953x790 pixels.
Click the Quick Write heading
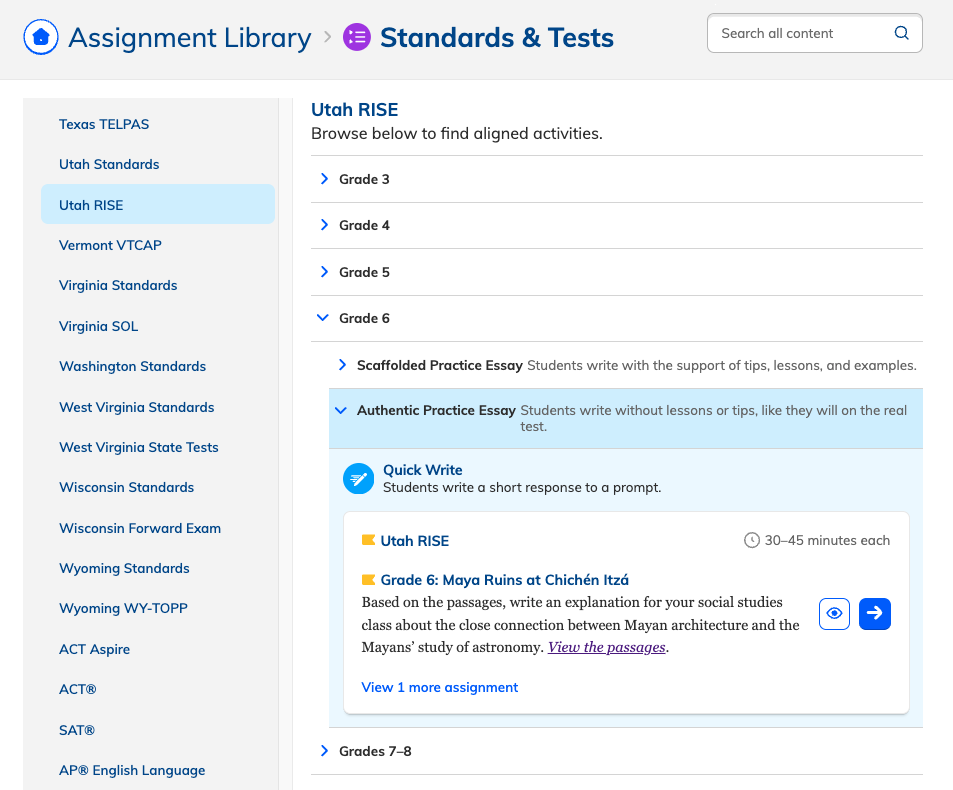point(422,470)
